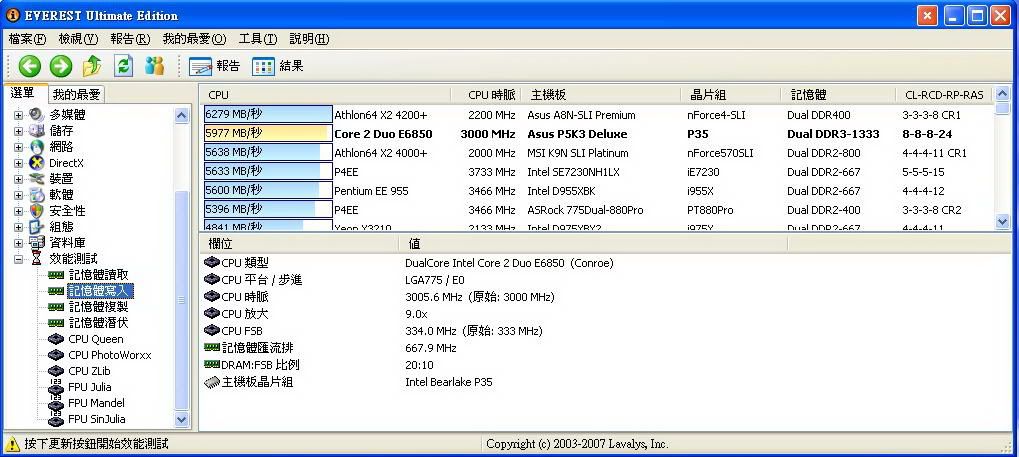Expand the 裝置 tree node
1019x457 pixels.
point(18,179)
